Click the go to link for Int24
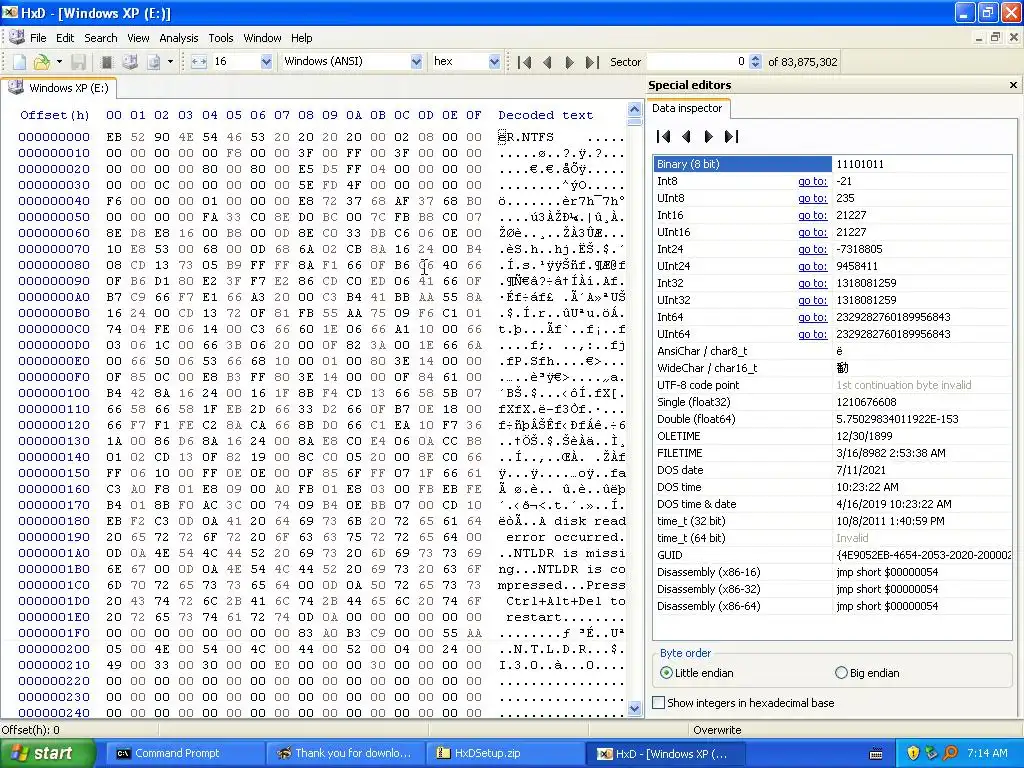 point(812,249)
